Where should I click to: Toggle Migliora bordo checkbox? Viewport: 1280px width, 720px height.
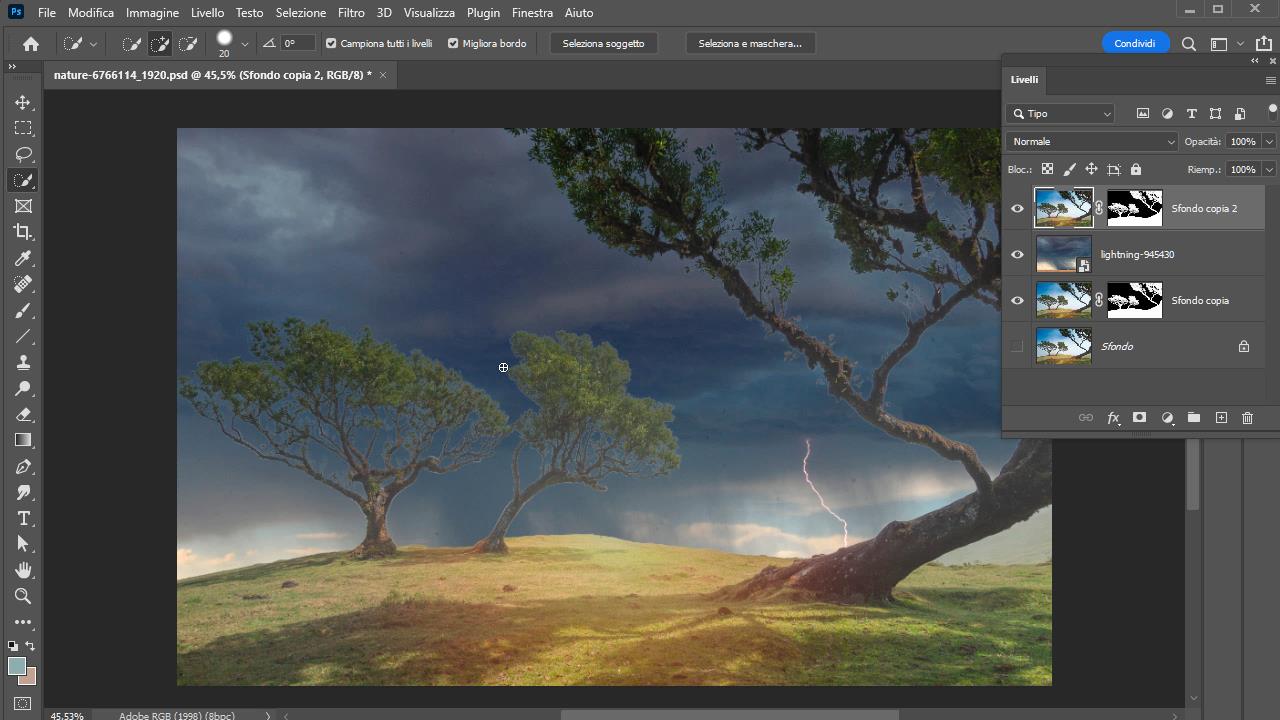[453, 44]
